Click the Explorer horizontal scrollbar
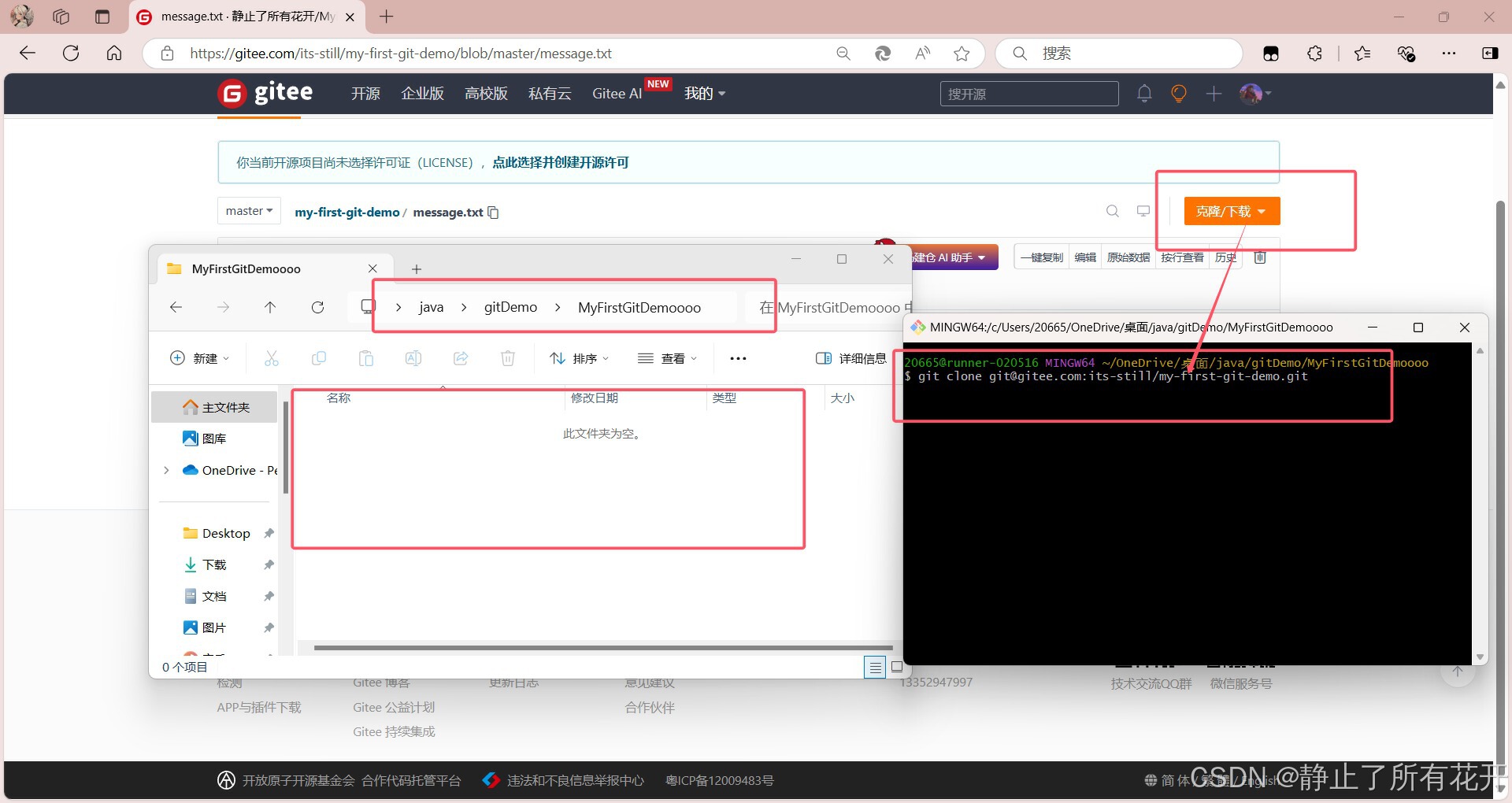 point(603,648)
